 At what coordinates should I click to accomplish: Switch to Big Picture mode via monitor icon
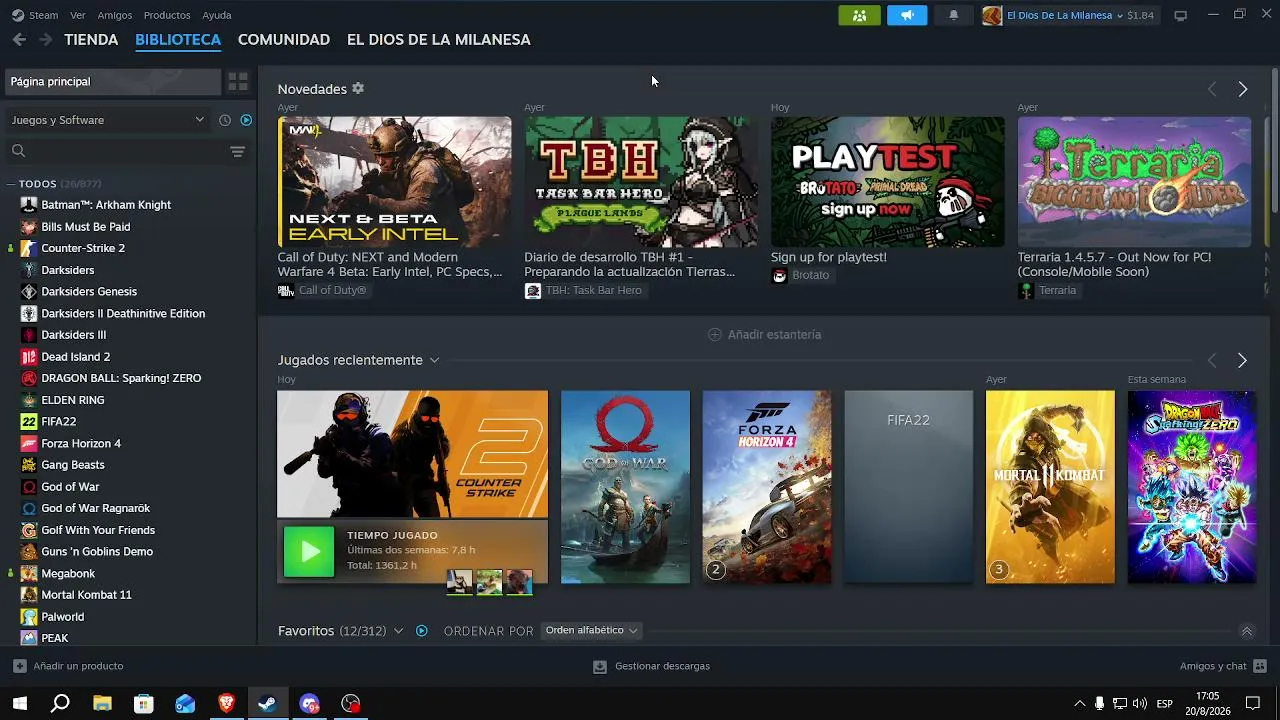point(1180,15)
